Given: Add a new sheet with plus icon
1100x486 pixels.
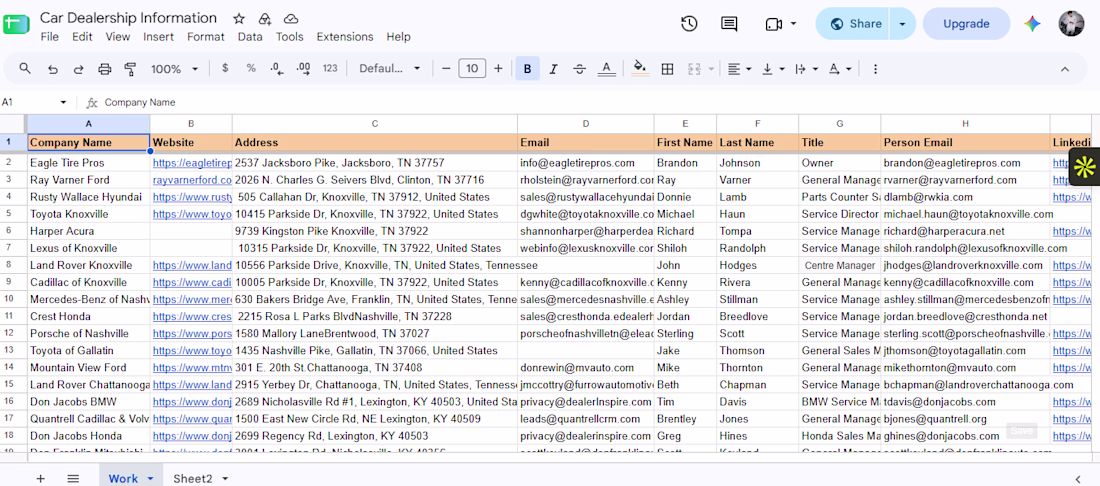Looking at the screenshot, I should click(41, 478).
